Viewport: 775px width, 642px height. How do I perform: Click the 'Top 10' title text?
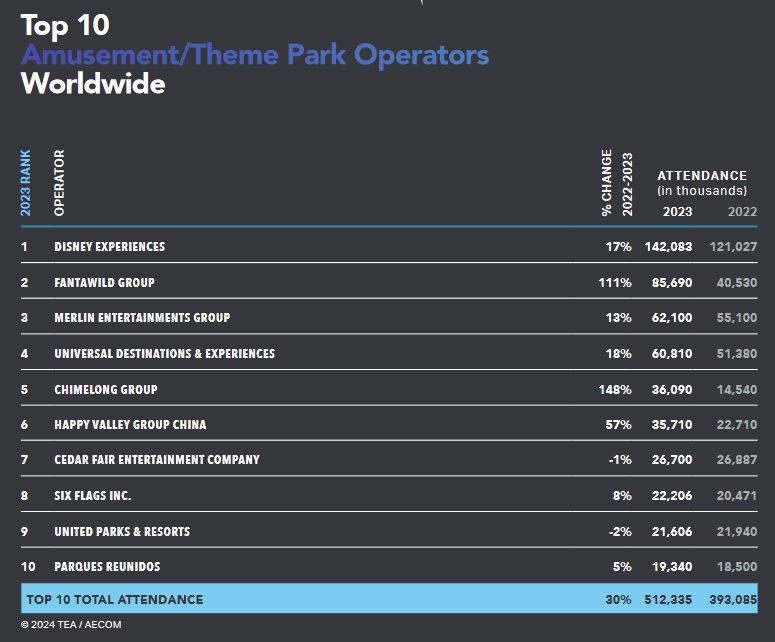(x=65, y=26)
